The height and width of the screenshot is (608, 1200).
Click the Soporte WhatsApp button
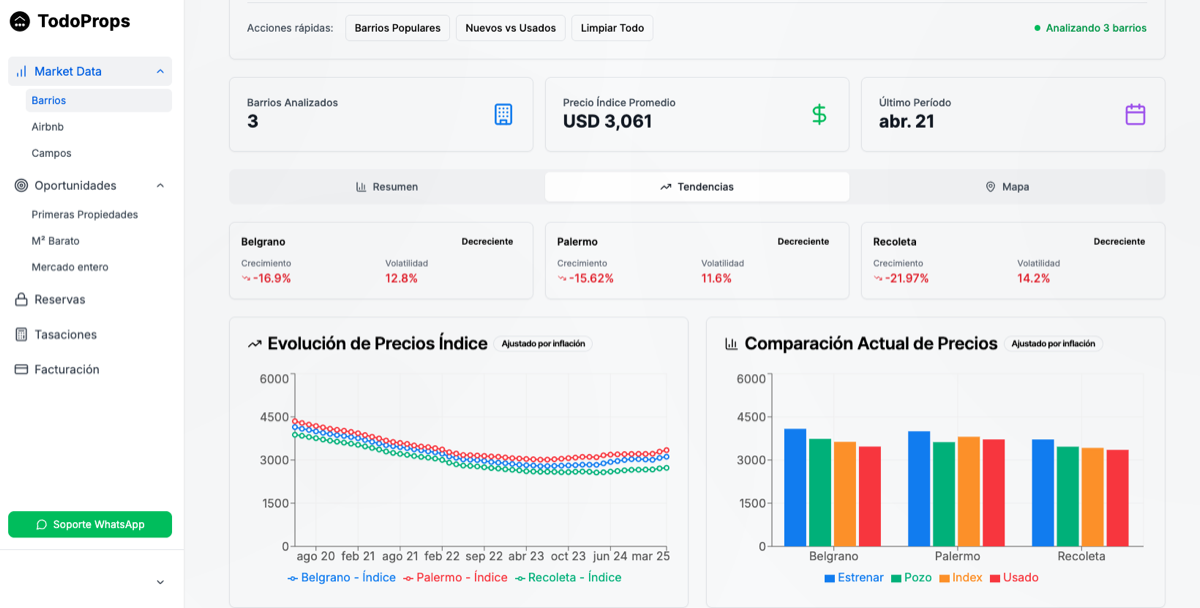(x=90, y=525)
